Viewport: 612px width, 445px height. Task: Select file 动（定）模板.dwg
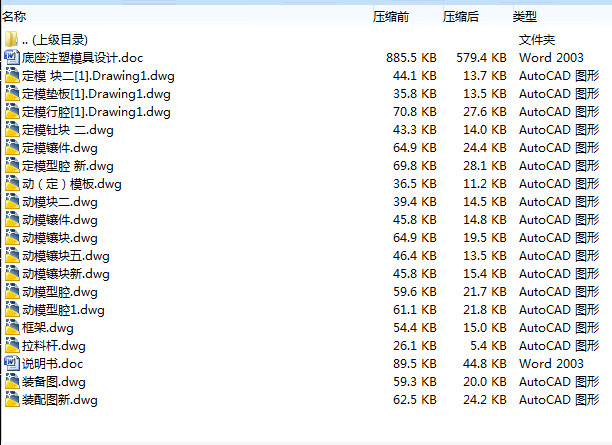pos(71,184)
